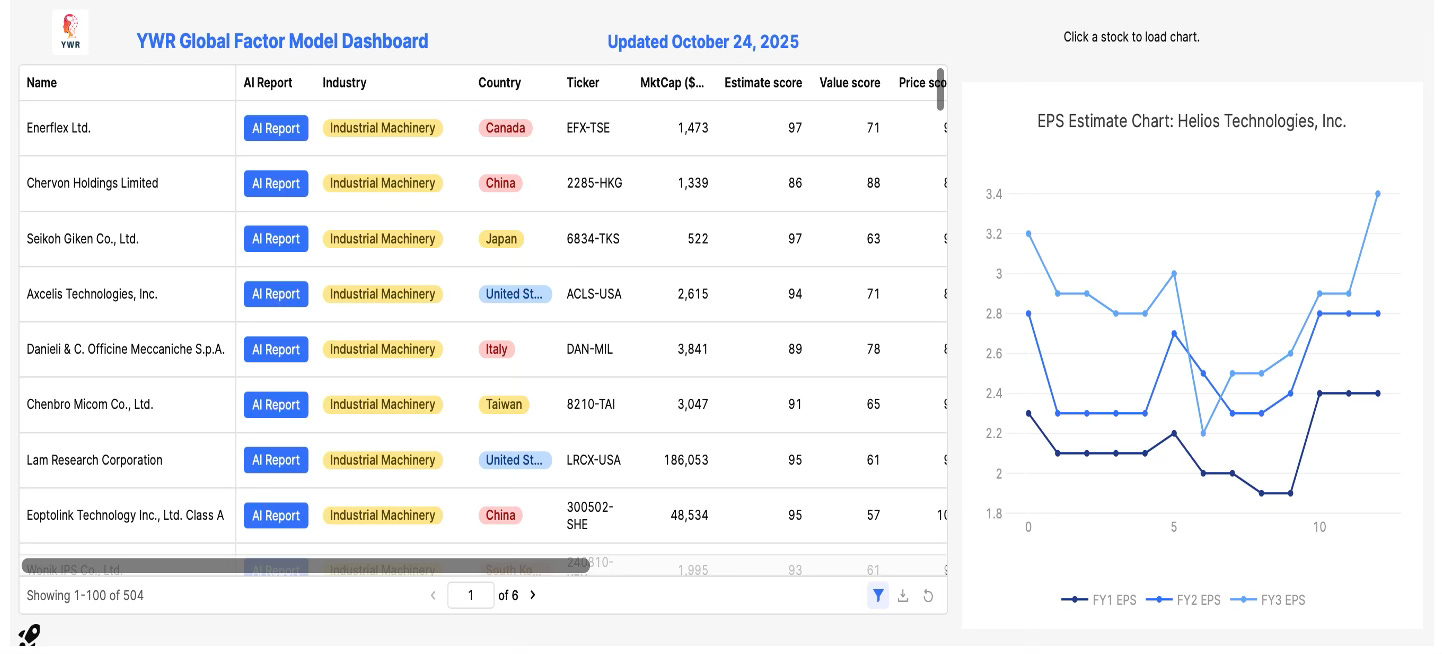Image resolution: width=1442 pixels, height=654 pixels.
Task: Click ticker DAN-MIL
Action: (x=590, y=349)
